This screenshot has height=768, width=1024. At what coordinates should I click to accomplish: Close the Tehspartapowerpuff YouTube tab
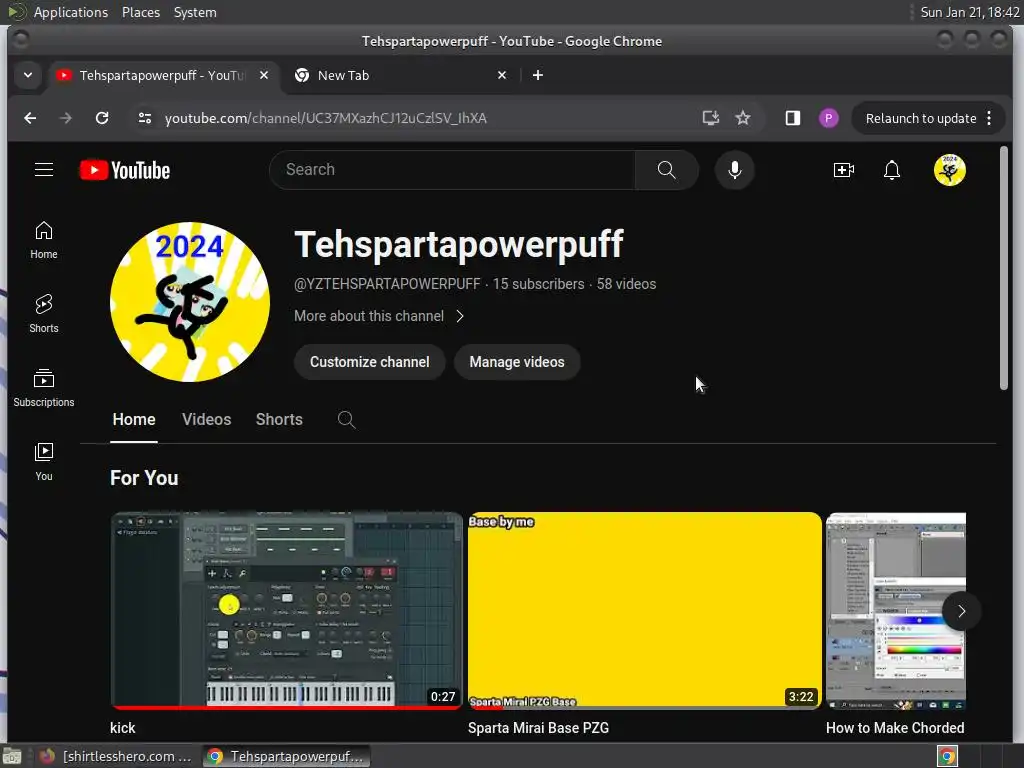coord(264,75)
